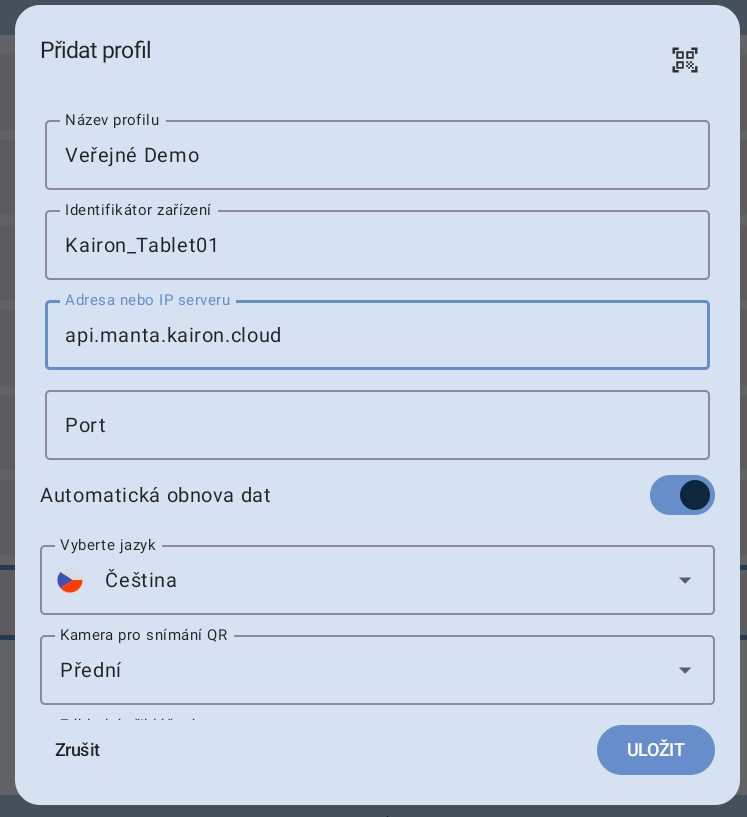Click the api.manta.kairon.cloud server address field
Screen dimensions: 747x817
[x=377, y=336]
